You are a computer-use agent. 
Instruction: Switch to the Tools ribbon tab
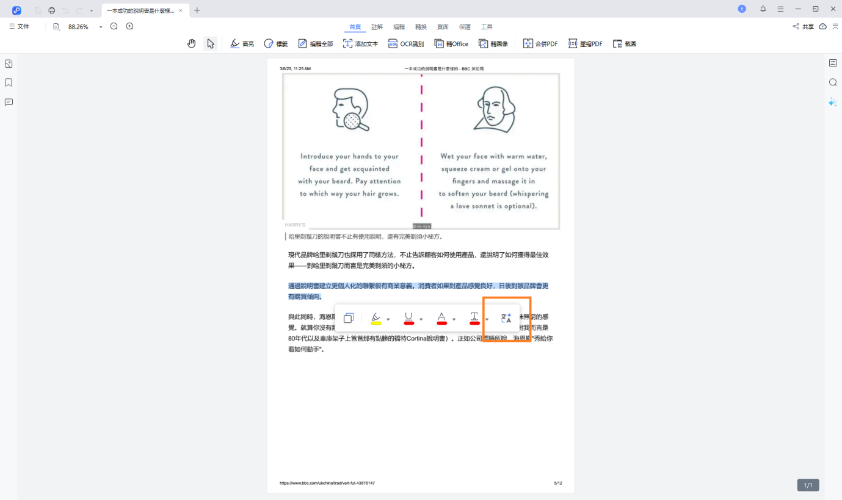487,27
